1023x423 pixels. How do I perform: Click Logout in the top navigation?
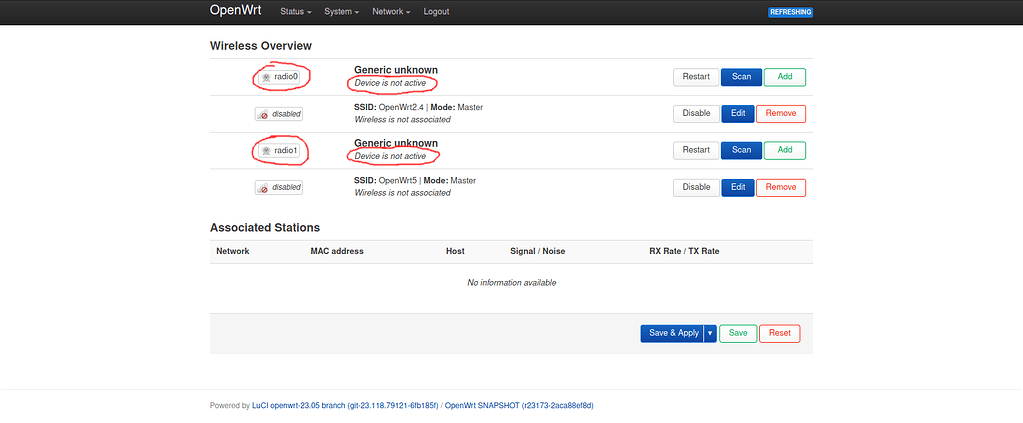(x=436, y=11)
